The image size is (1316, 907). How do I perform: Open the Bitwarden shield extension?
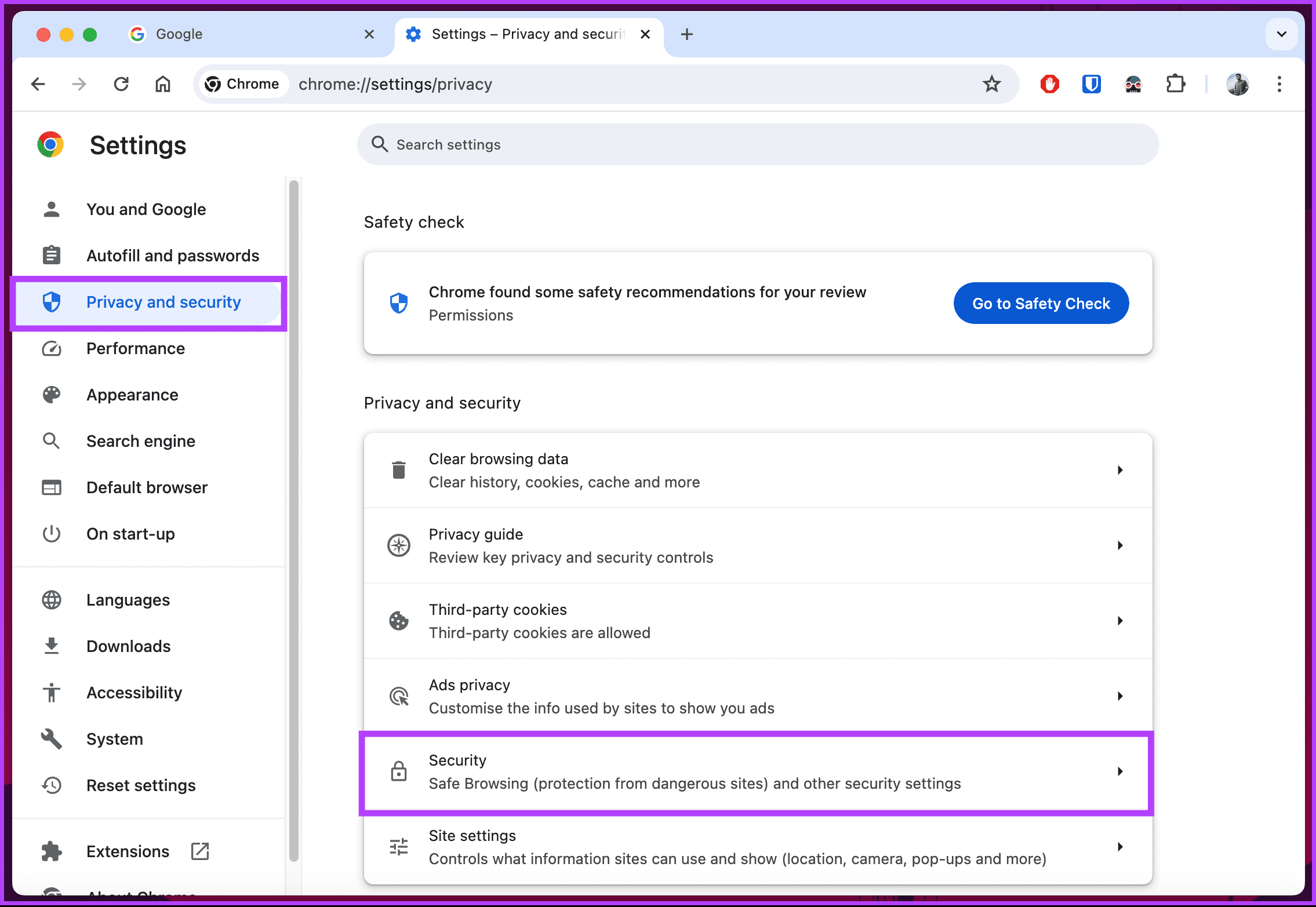coord(1092,84)
